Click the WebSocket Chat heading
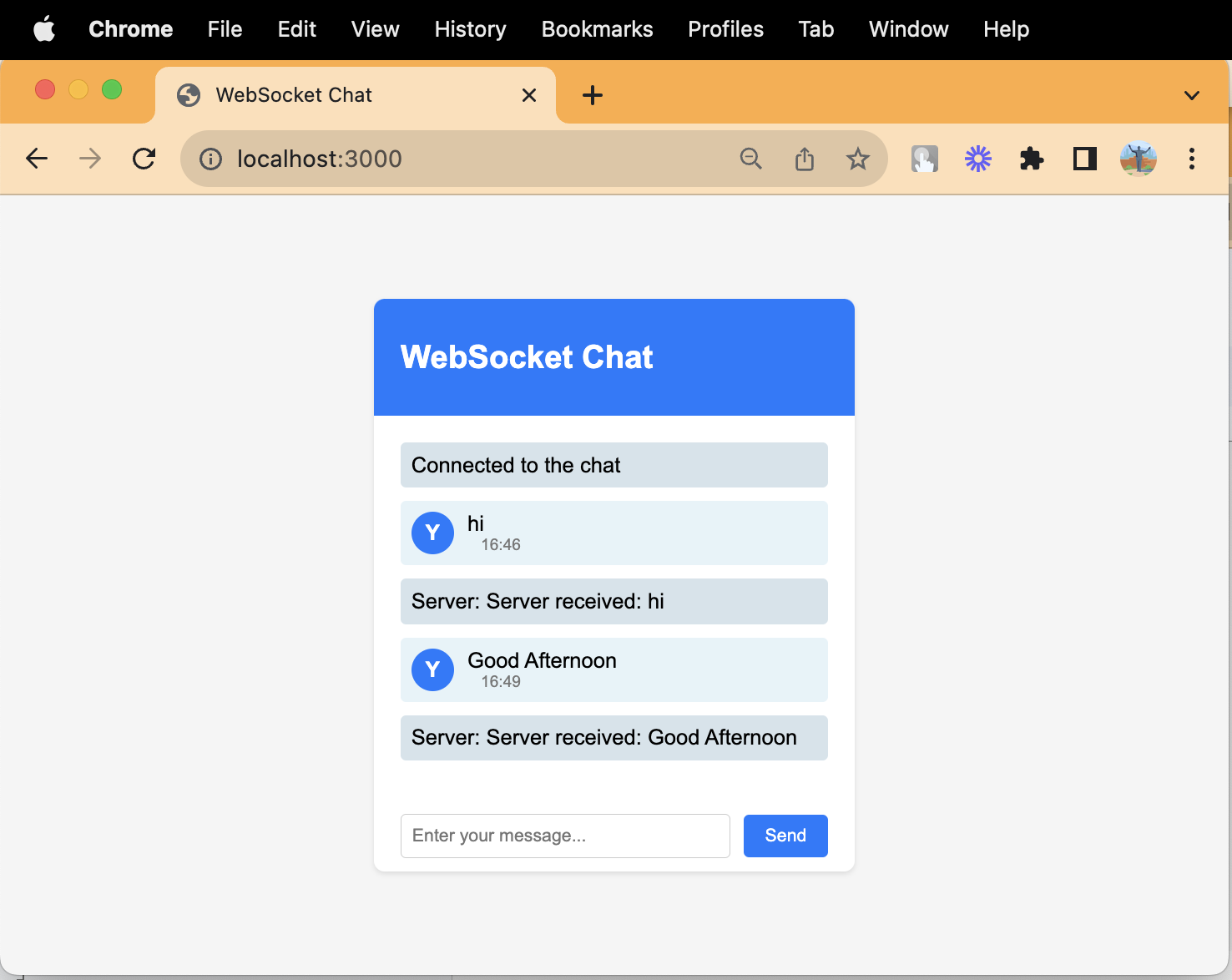Screen dimensions: 1232x980 pyautogui.click(x=527, y=357)
